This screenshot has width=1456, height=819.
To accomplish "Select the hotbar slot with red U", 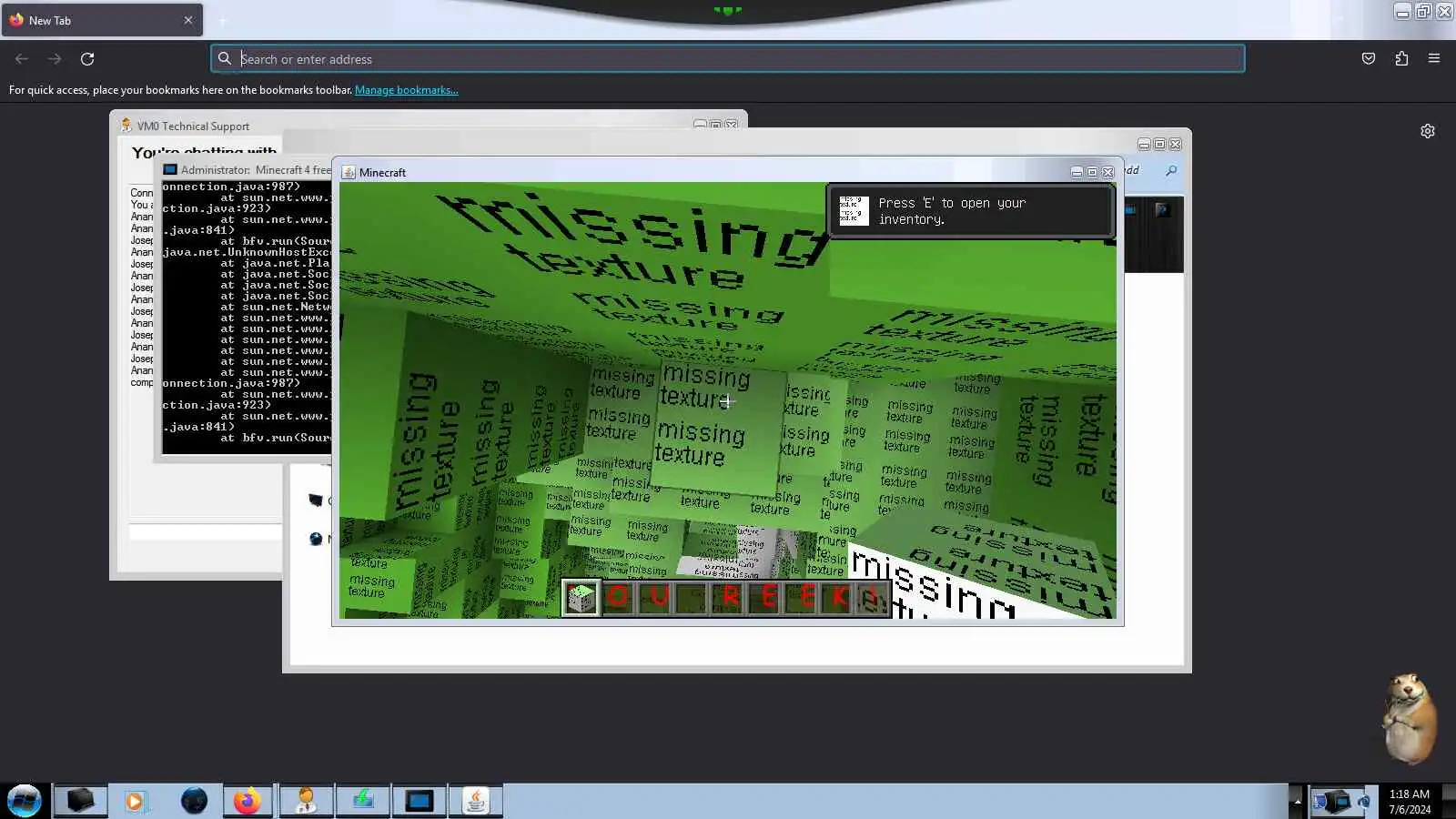I will [x=655, y=598].
